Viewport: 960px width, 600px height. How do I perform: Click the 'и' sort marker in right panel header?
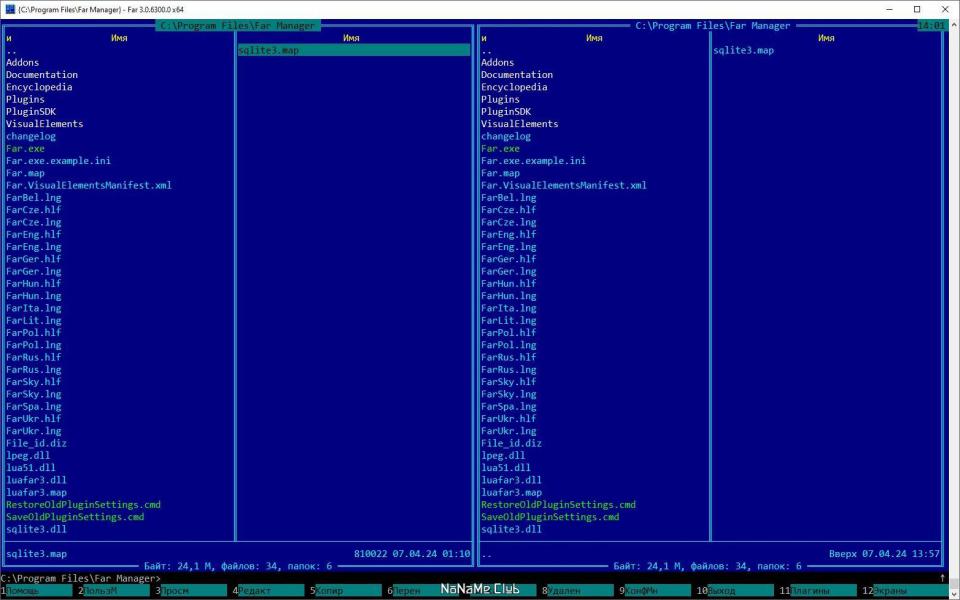(x=484, y=38)
